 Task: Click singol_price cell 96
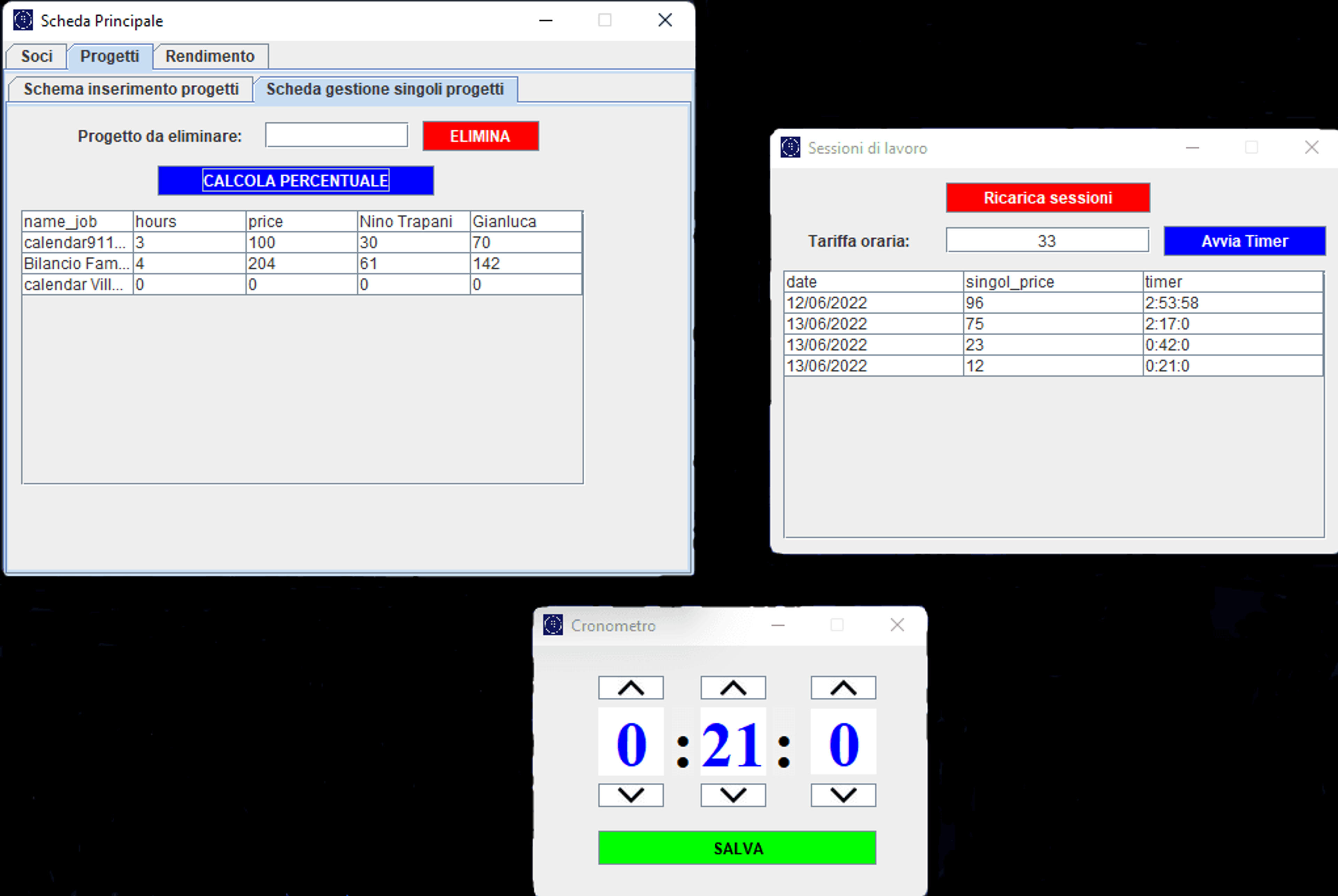pos(1053,303)
